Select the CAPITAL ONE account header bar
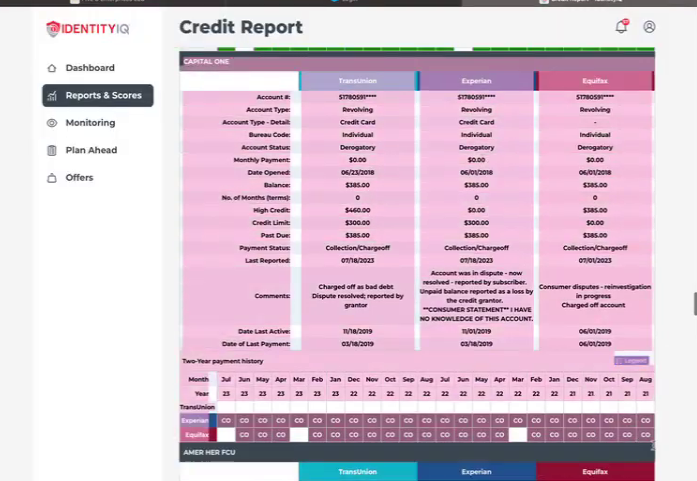 416,61
